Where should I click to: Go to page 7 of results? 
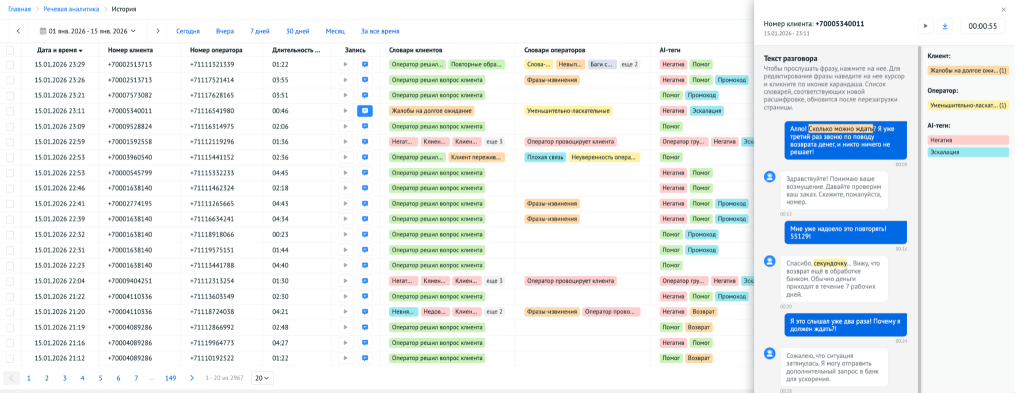(136, 378)
